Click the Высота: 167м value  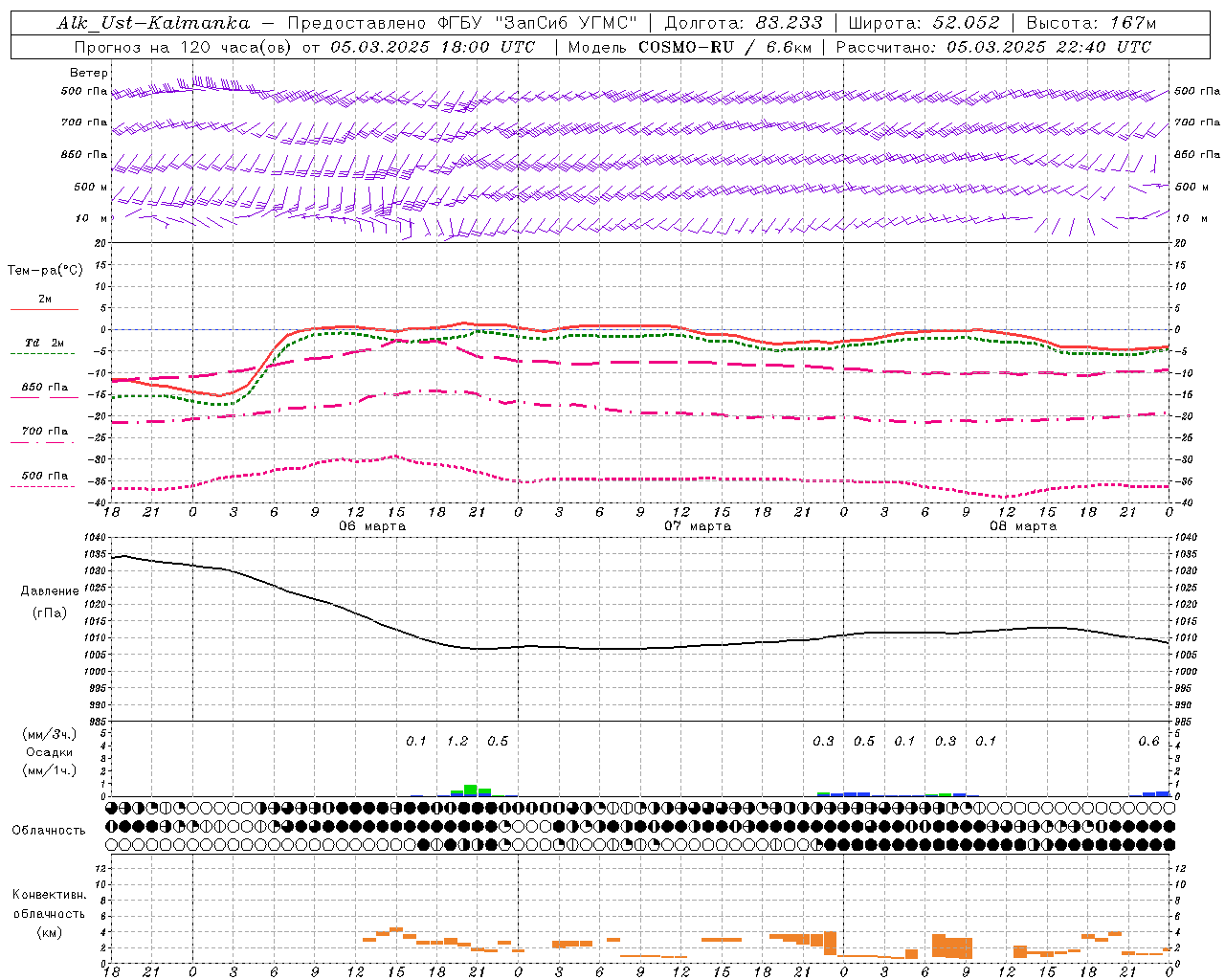point(1091,23)
